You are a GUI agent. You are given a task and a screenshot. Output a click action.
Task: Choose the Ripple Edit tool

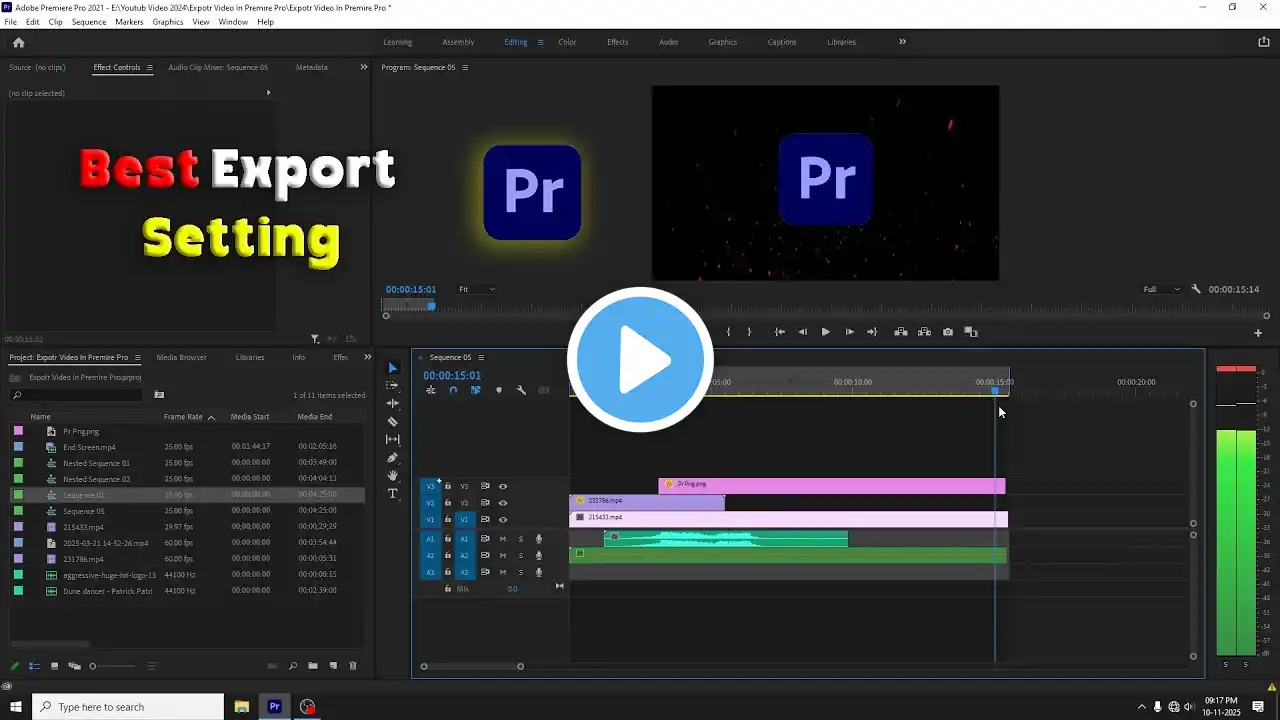pyautogui.click(x=392, y=403)
